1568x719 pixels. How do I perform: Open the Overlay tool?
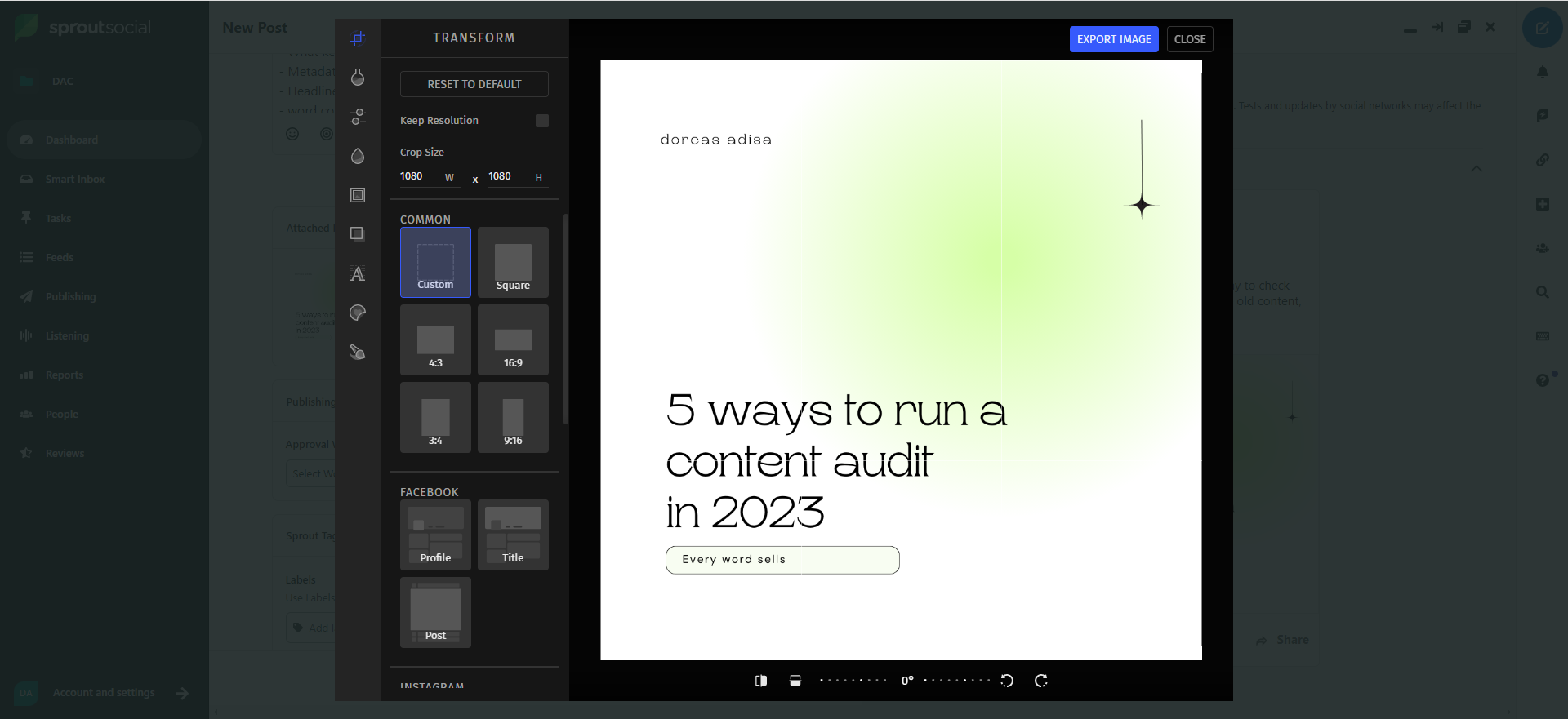[358, 234]
